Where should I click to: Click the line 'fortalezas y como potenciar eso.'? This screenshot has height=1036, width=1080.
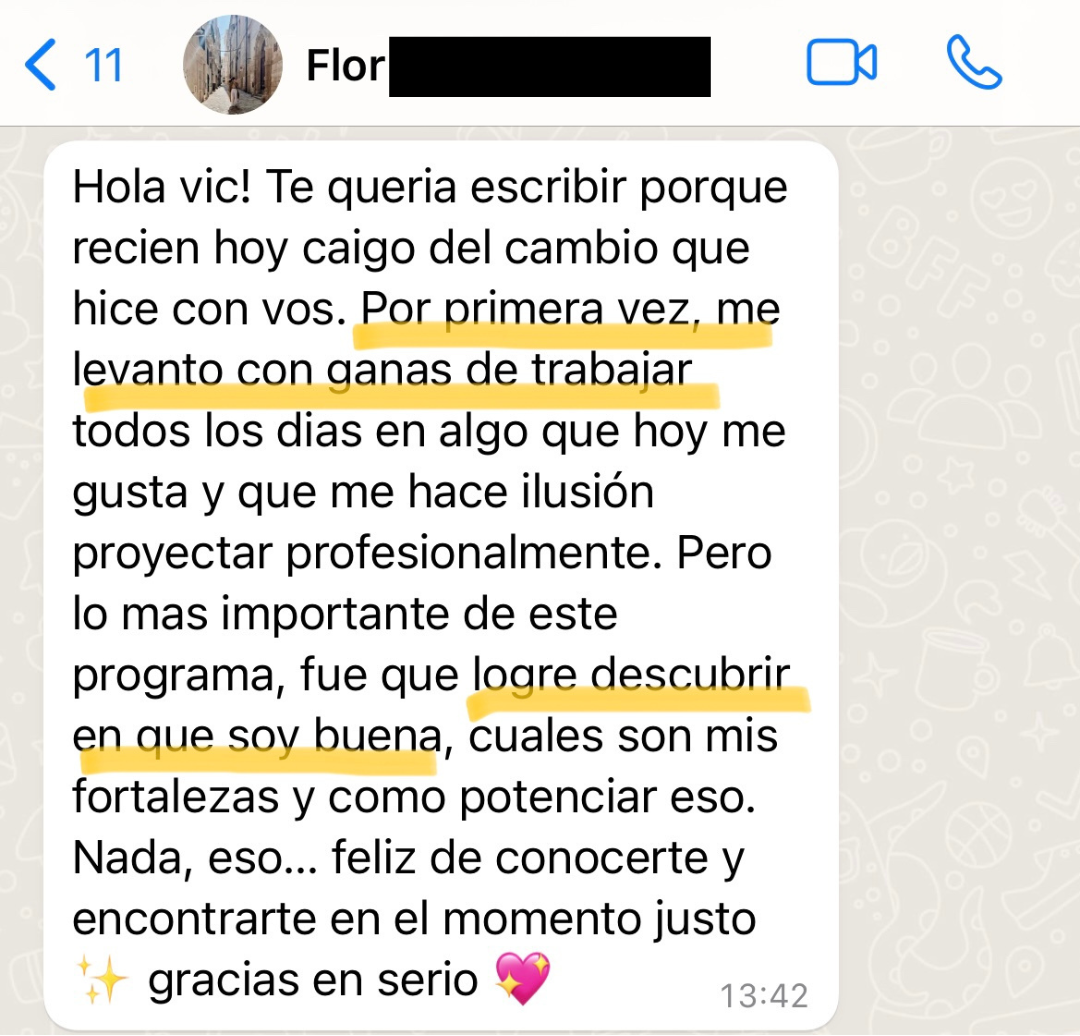pyautogui.click(x=414, y=798)
